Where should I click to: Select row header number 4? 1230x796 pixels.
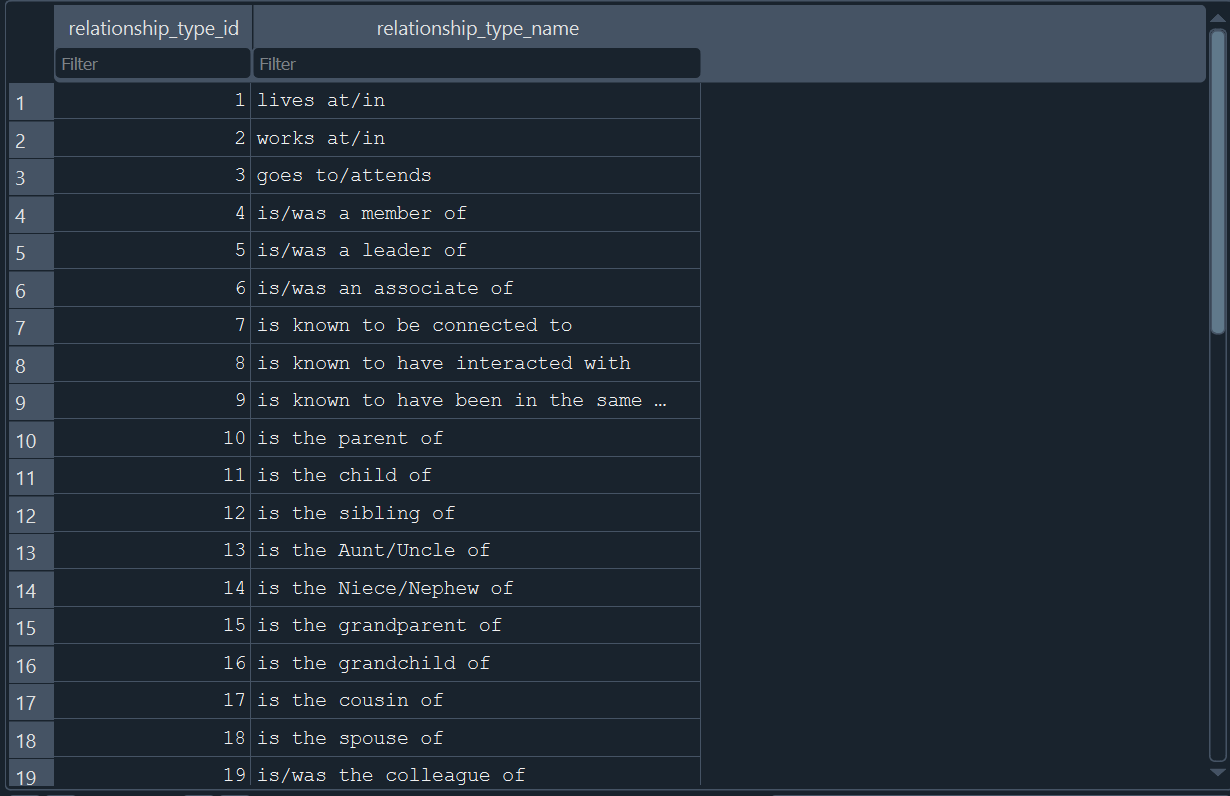[x=31, y=213]
